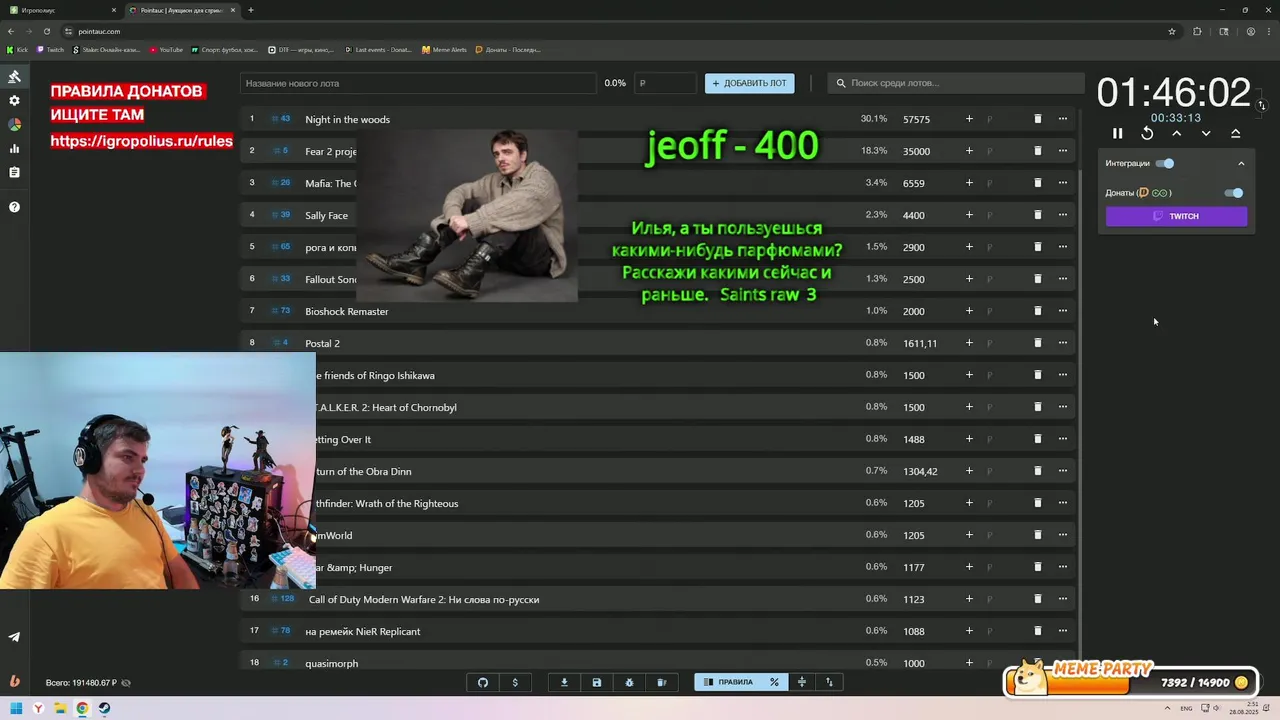Toggle the Интеграции switch
Image resolution: width=1280 pixels, height=720 pixels.
click(x=1165, y=163)
